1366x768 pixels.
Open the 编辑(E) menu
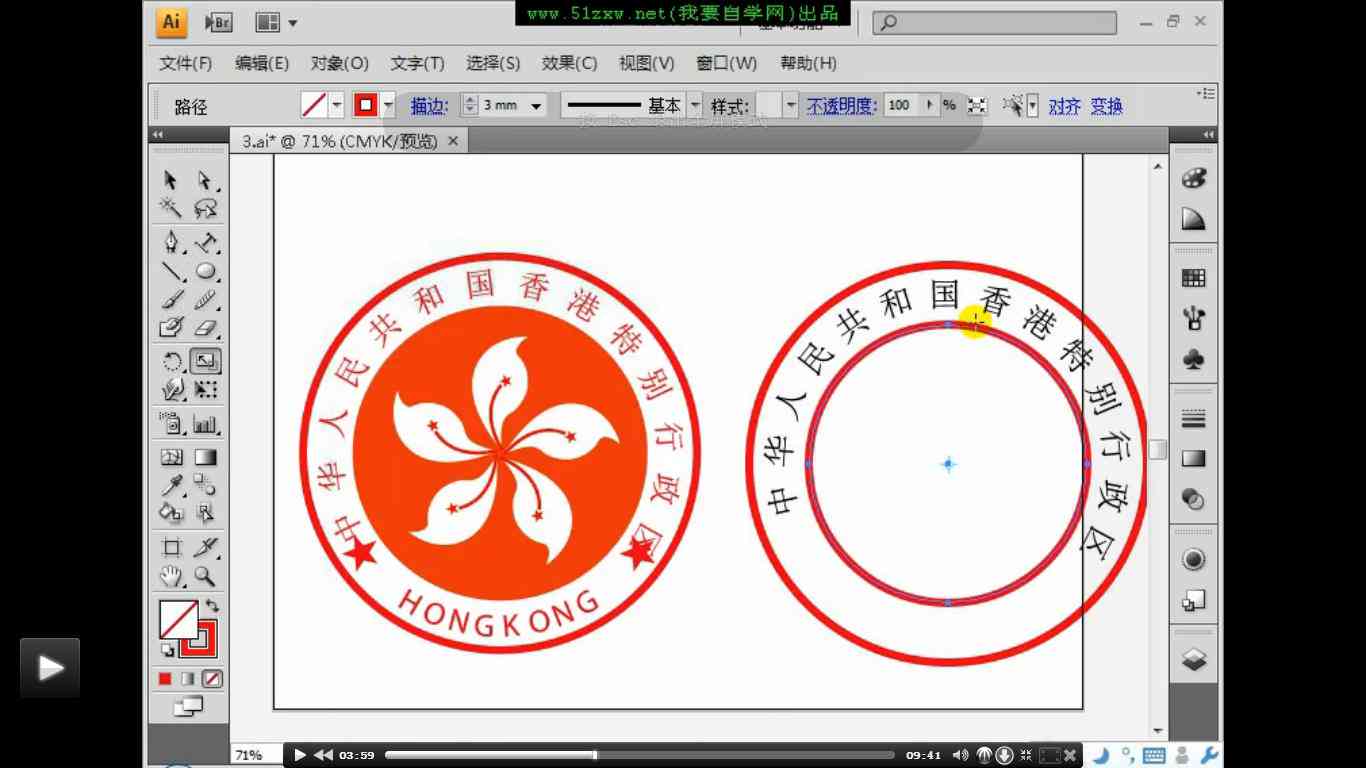coord(262,63)
